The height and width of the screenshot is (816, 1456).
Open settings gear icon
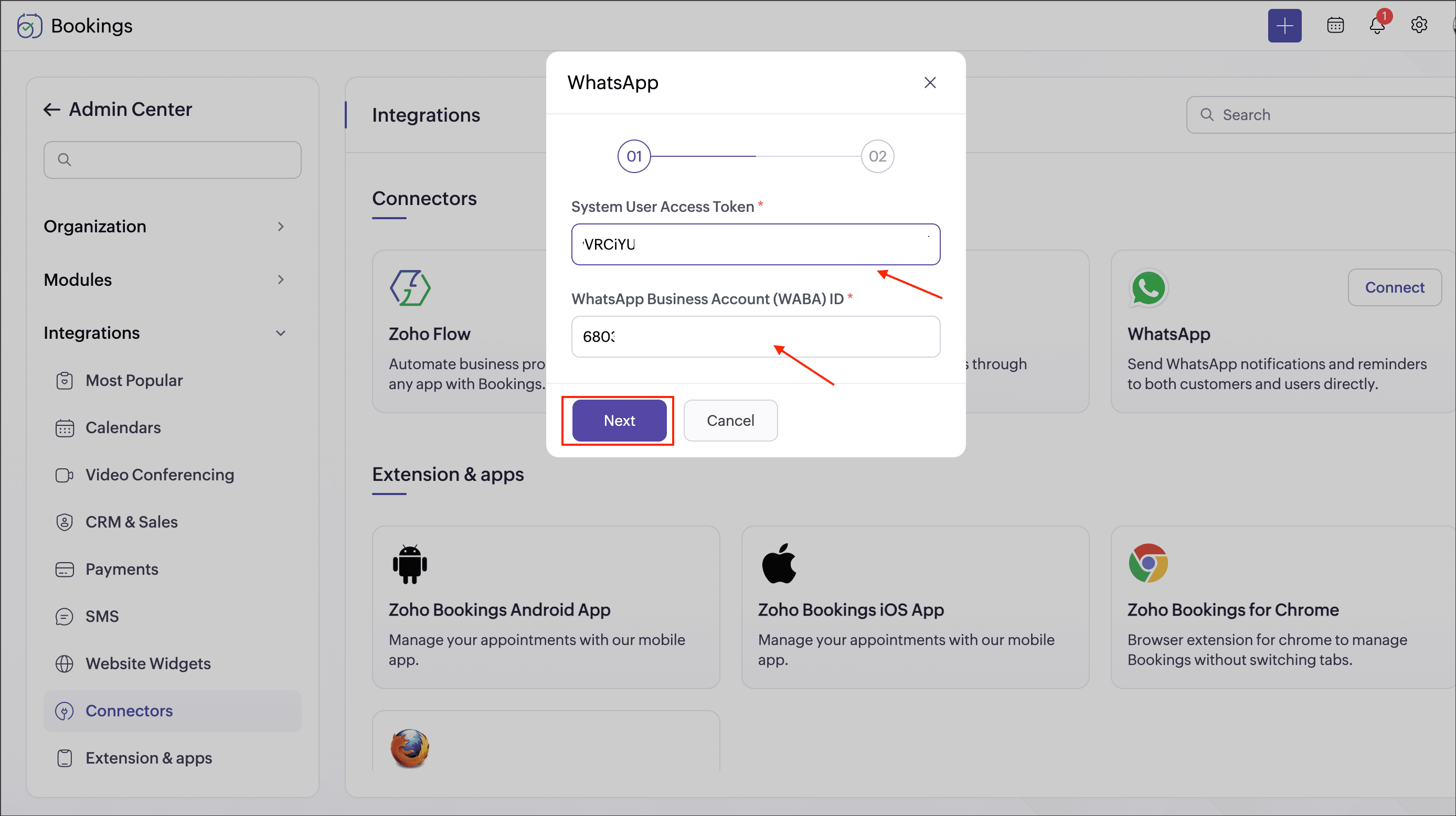[x=1419, y=25]
